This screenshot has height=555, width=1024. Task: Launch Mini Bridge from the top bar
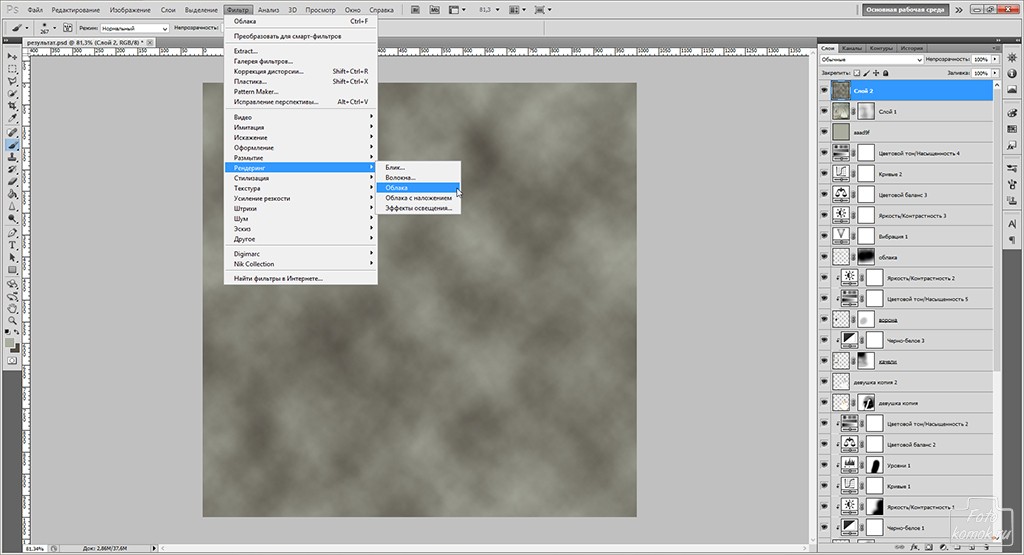434,10
